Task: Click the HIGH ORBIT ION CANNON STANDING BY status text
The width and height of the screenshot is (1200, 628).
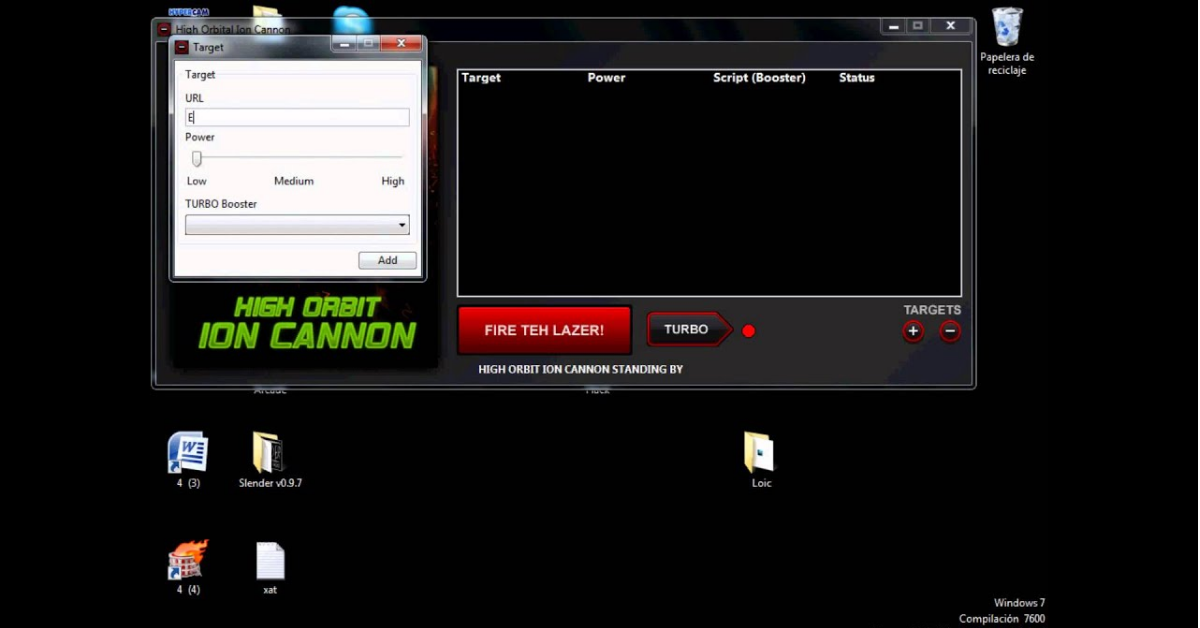Action: click(x=581, y=369)
